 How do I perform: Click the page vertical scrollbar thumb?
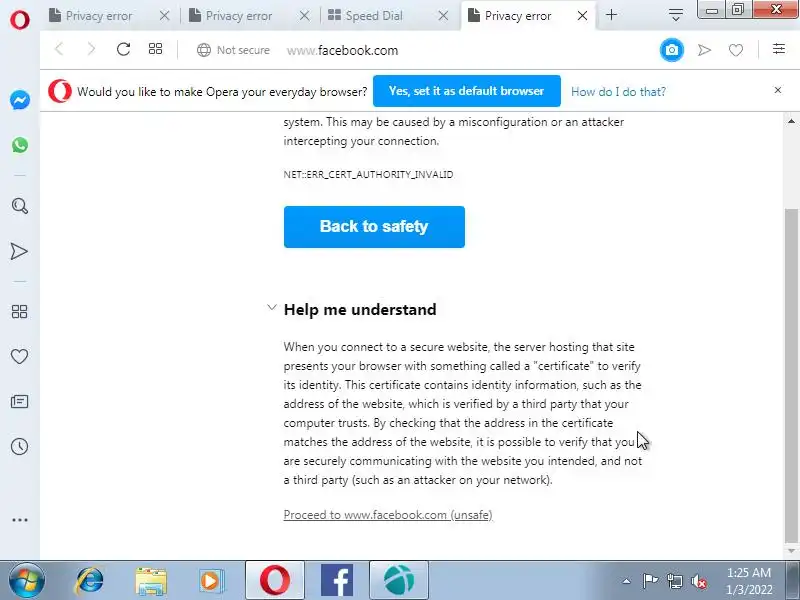click(791, 375)
